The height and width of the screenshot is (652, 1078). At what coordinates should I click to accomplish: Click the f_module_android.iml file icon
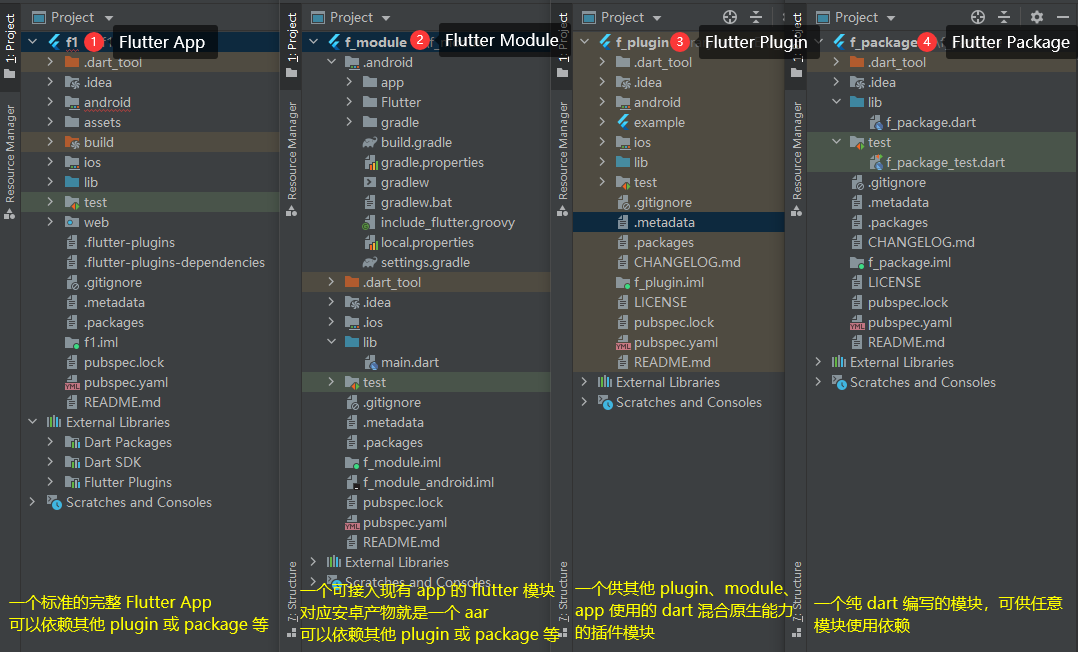pyautogui.click(x=352, y=482)
